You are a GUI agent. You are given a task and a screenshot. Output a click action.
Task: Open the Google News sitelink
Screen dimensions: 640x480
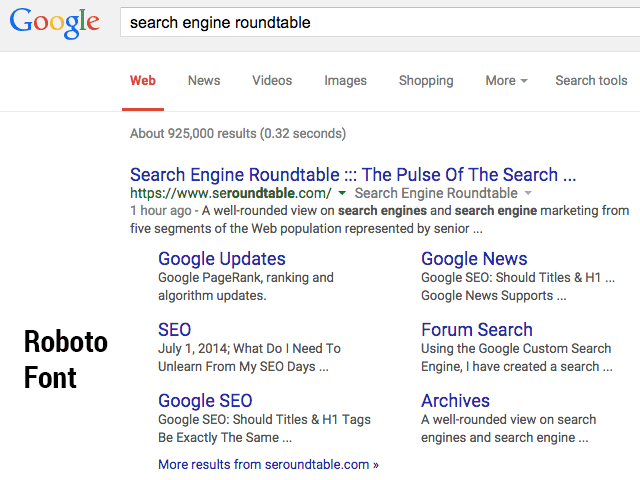(474, 259)
